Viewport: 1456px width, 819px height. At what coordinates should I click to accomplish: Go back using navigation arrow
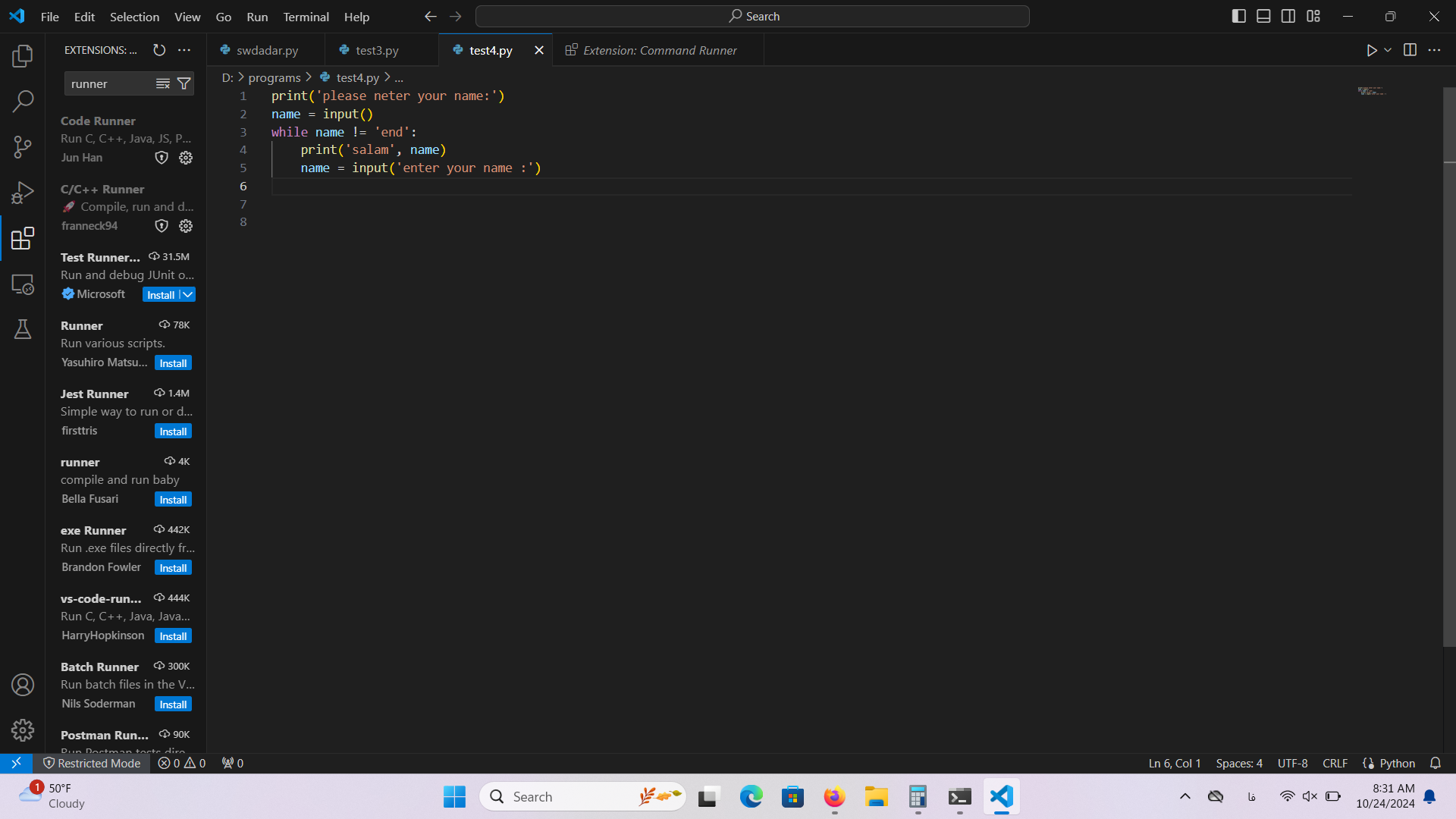tap(430, 17)
